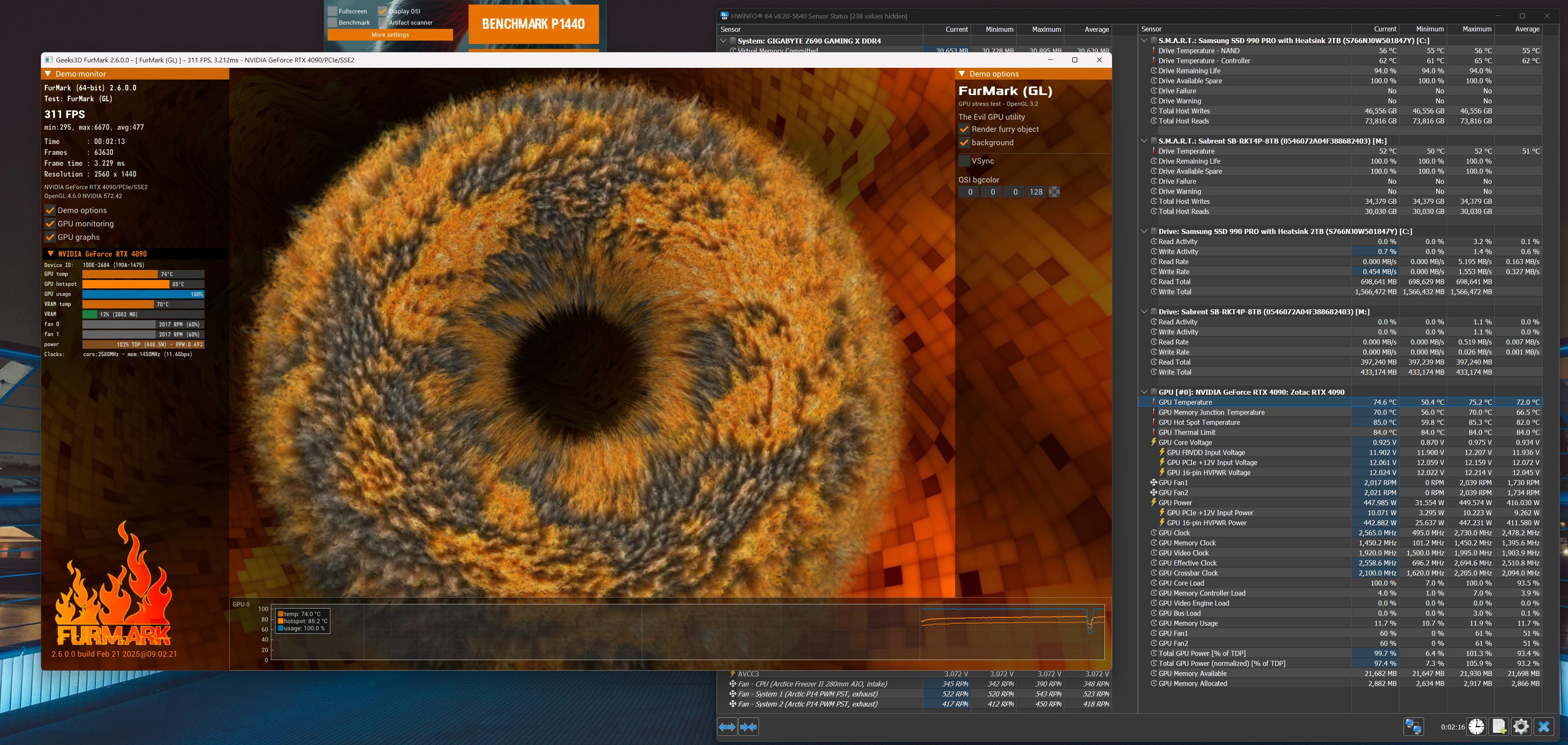This screenshot has width=1568, height=745.
Task: Select the GPU Temperature sensor row
Action: click(1340, 402)
